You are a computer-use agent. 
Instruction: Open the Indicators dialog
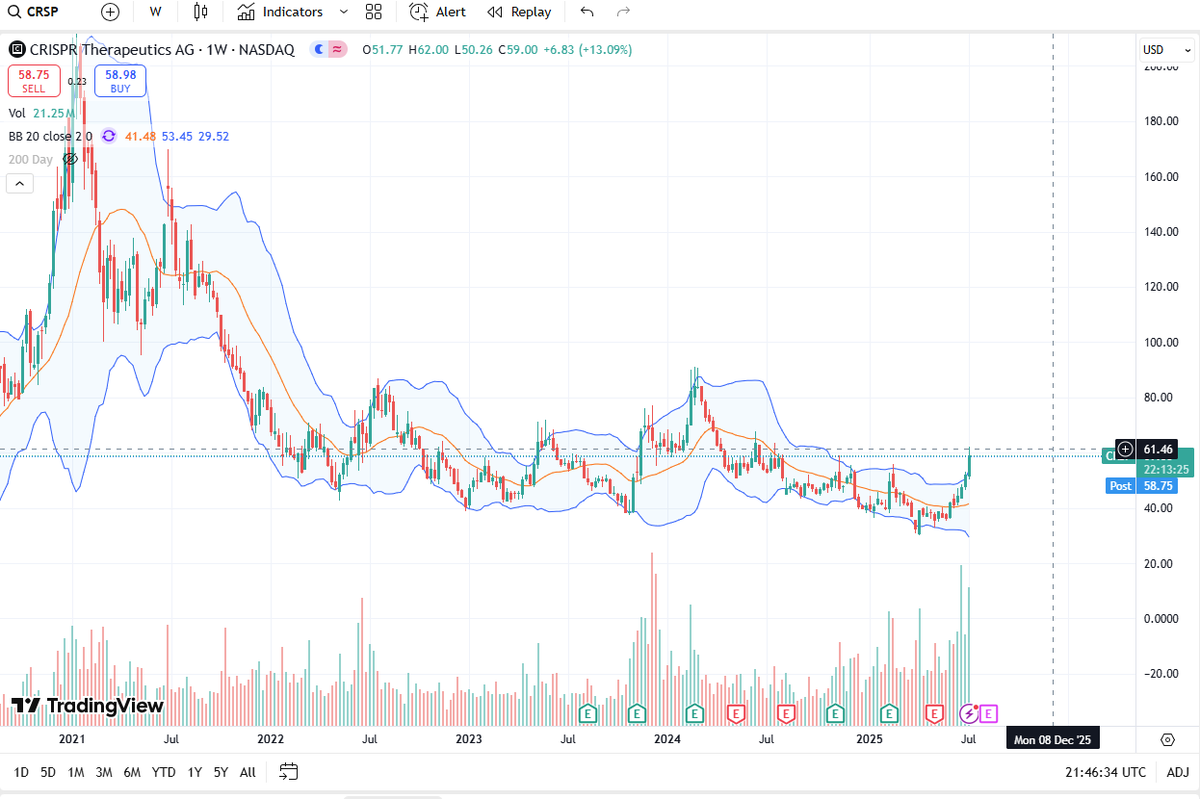click(280, 12)
